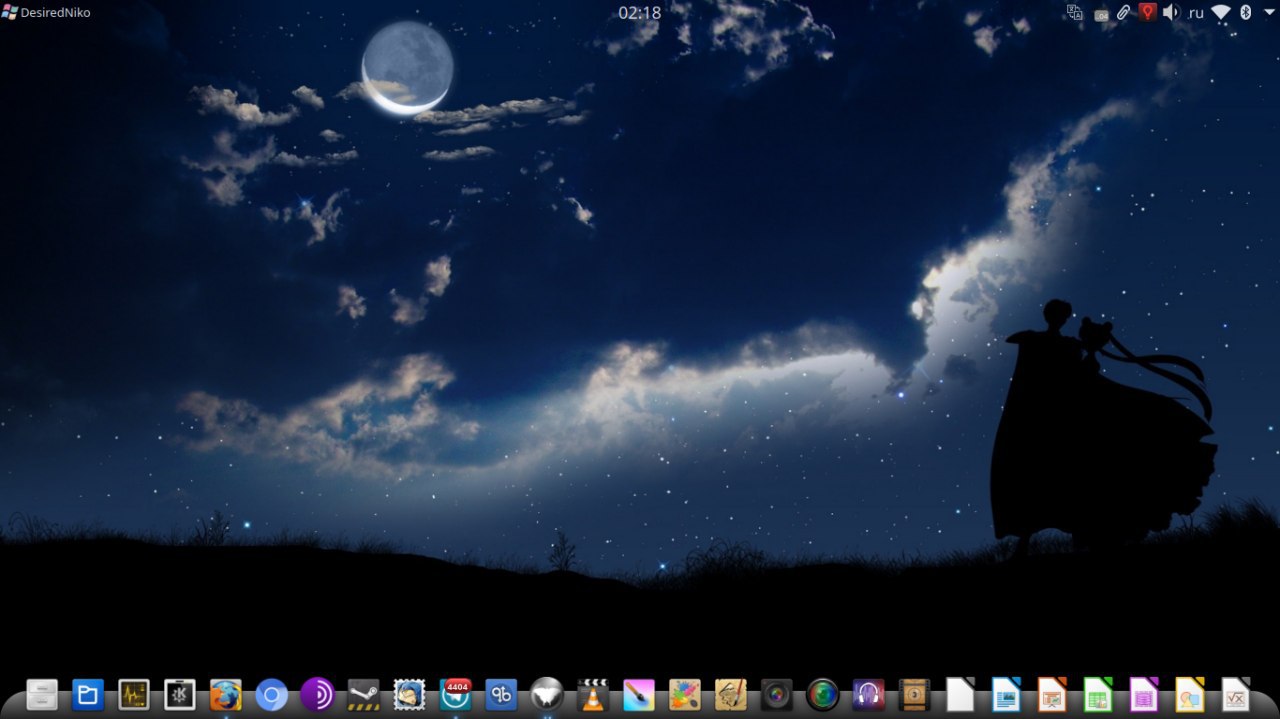Click the small gray box tray icon
Image resolution: width=1280 pixels, height=719 pixels.
click(x=1101, y=14)
